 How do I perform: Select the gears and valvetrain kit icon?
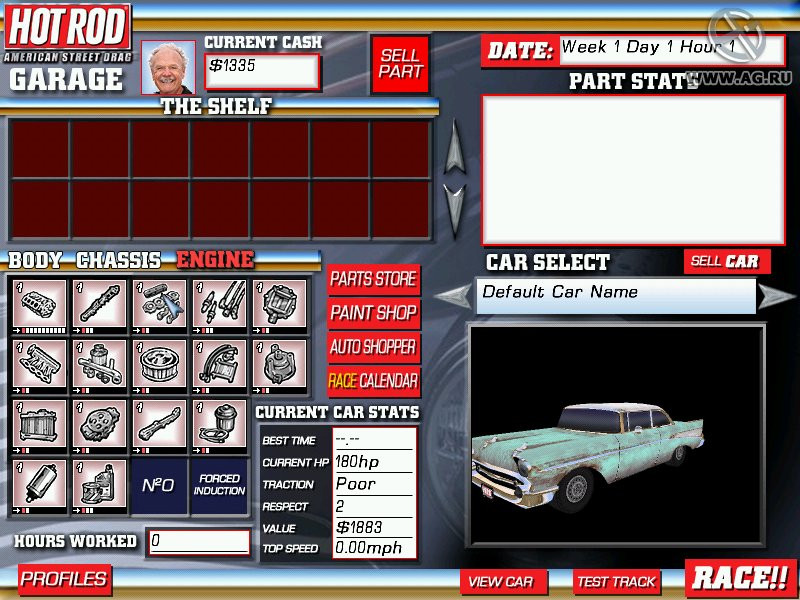pyautogui.click(x=160, y=304)
